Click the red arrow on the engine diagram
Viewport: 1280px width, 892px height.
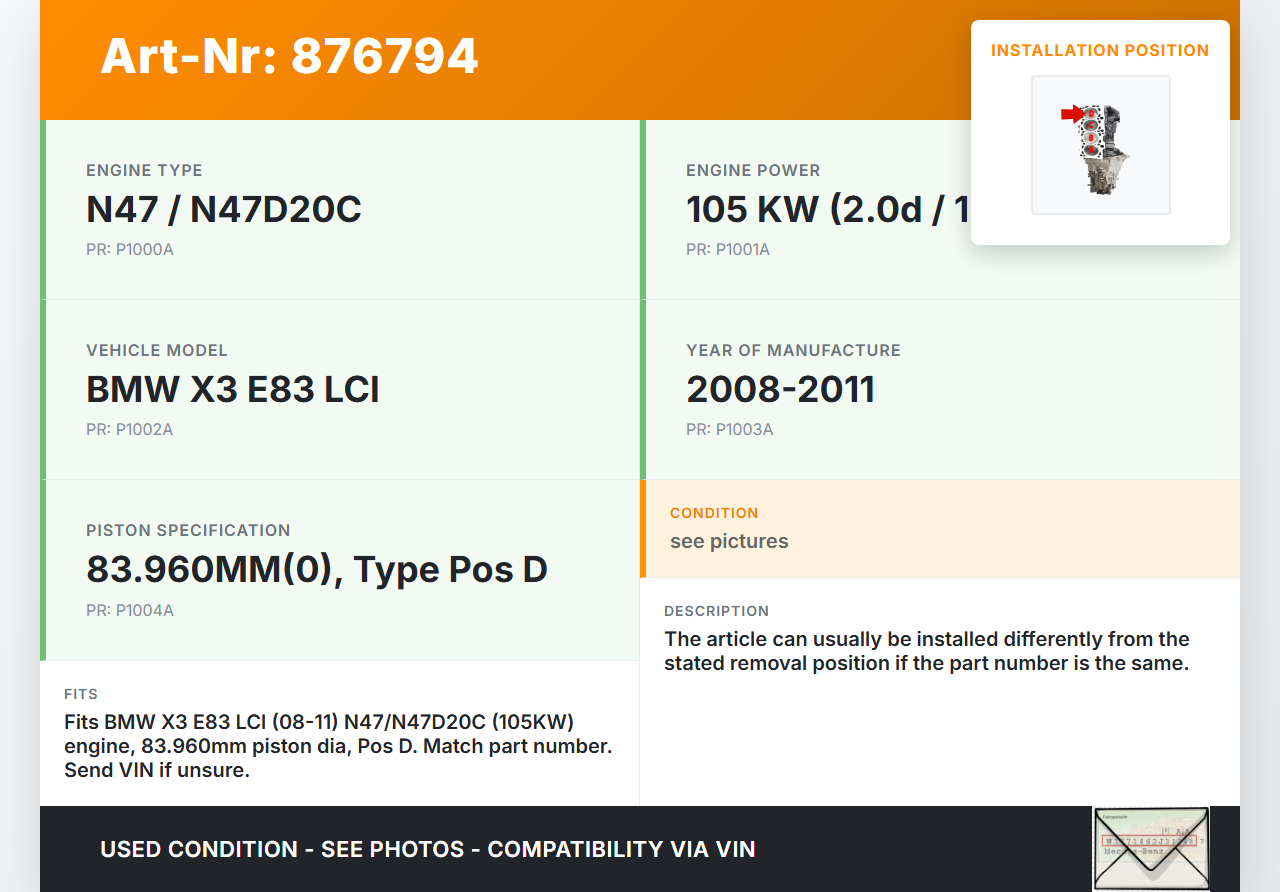click(x=1071, y=115)
